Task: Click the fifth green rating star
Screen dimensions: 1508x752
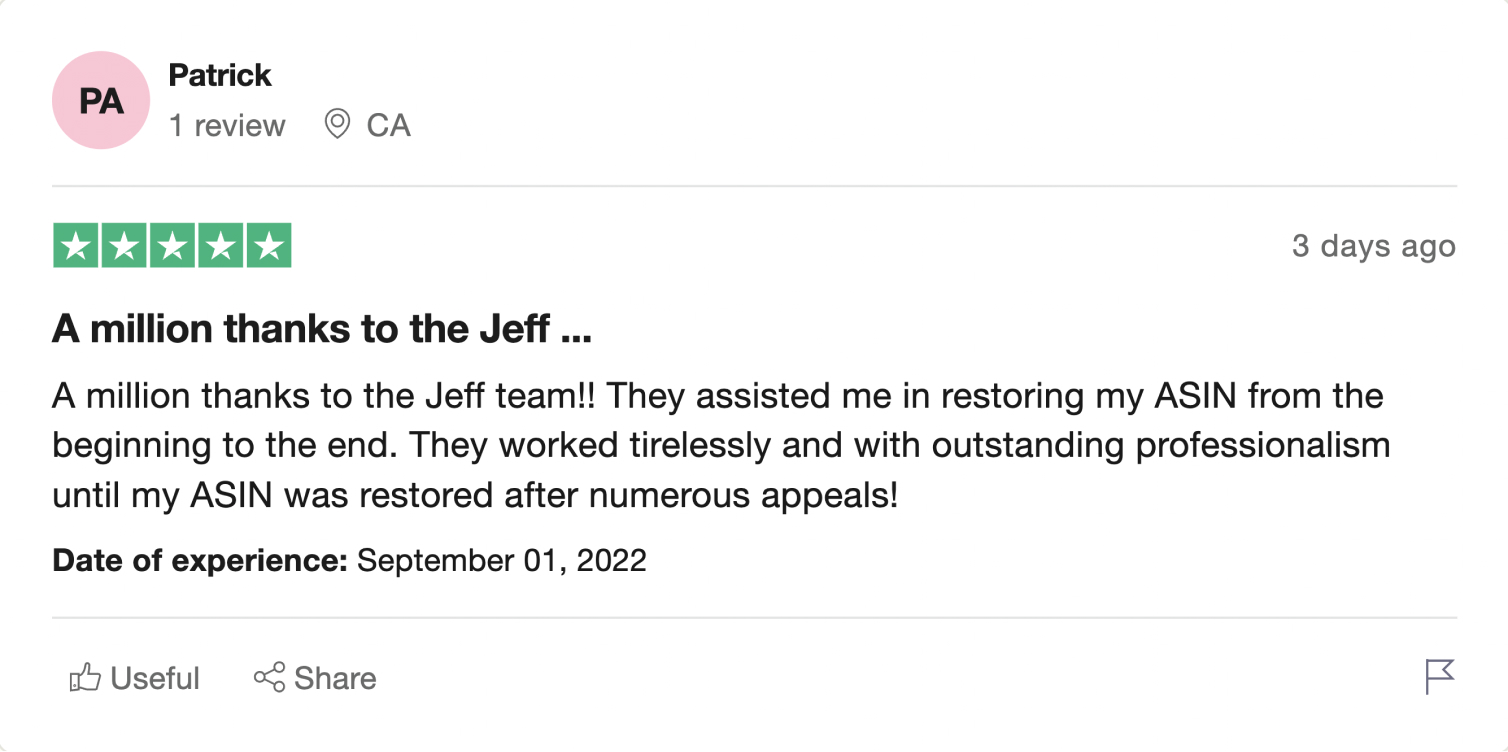Action: tap(268, 246)
